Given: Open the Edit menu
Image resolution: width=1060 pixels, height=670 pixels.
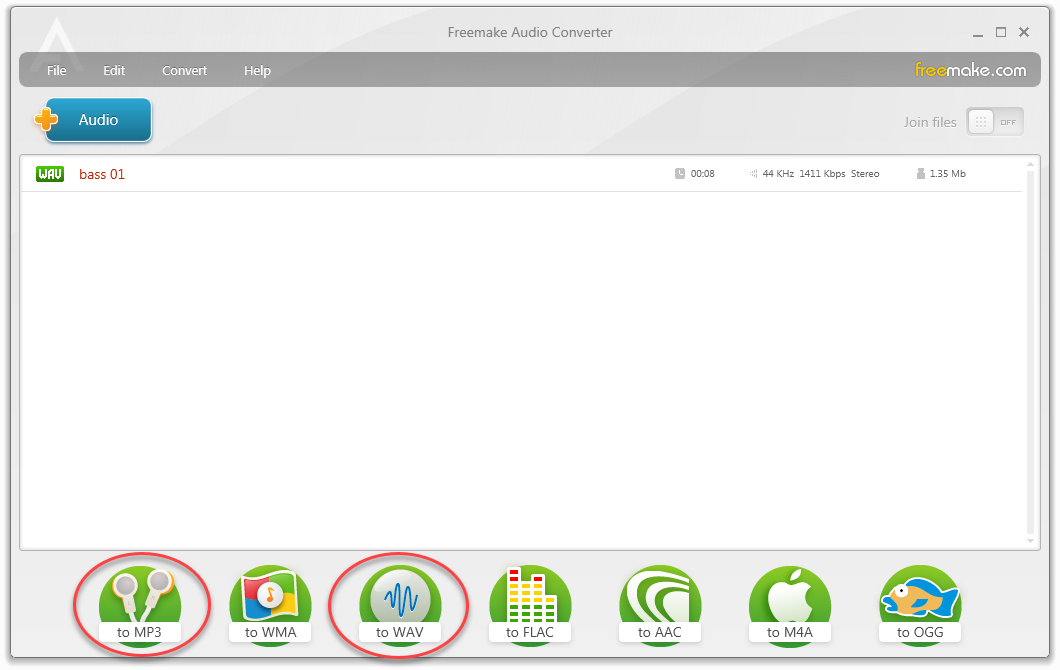Looking at the screenshot, I should pyautogui.click(x=114, y=70).
